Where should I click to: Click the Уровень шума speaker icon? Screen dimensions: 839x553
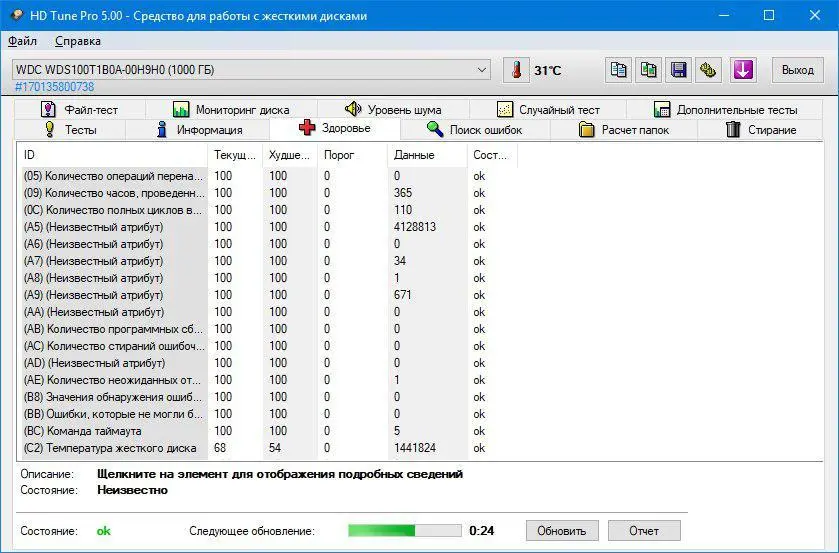[x=353, y=109]
